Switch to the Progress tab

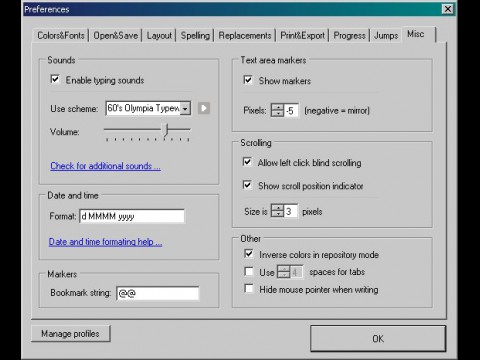tap(349, 35)
